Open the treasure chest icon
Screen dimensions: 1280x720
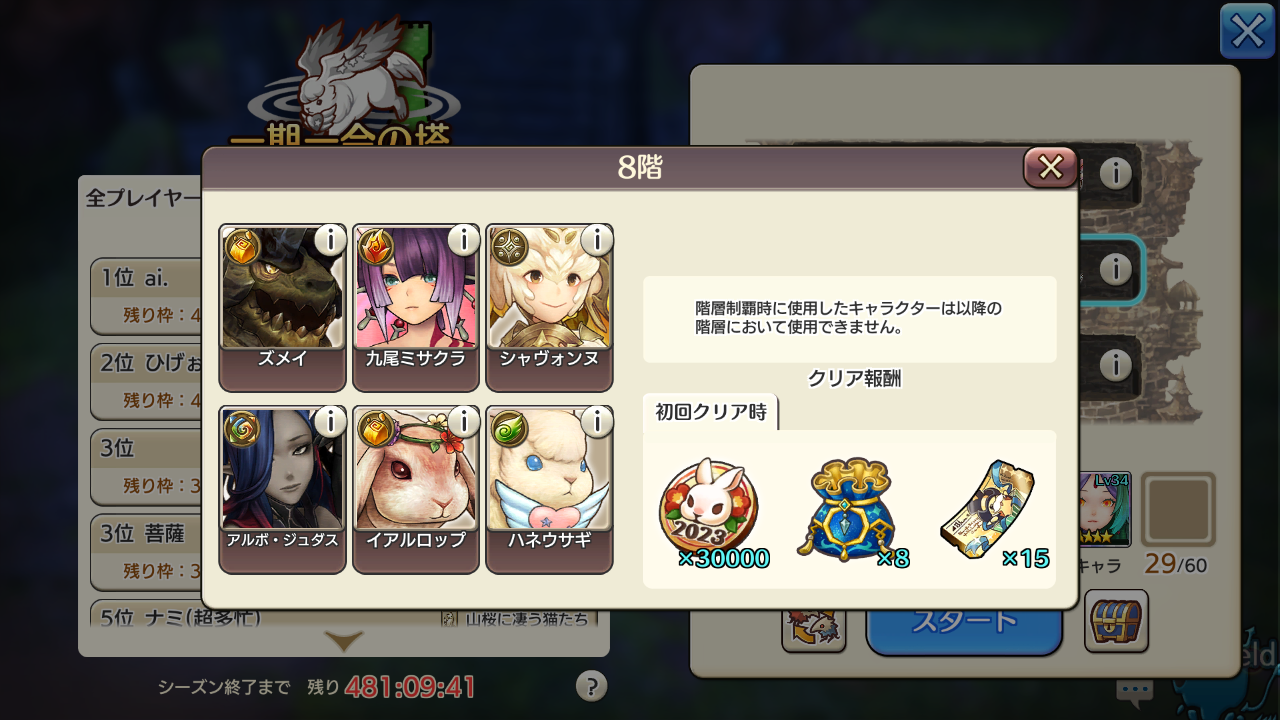pyautogui.click(x=1116, y=621)
